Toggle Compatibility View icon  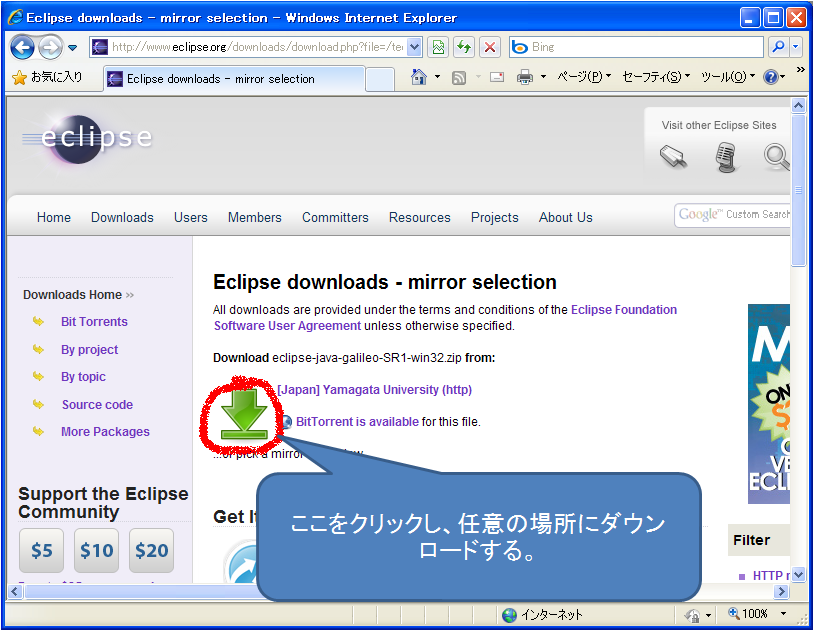tap(438, 47)
